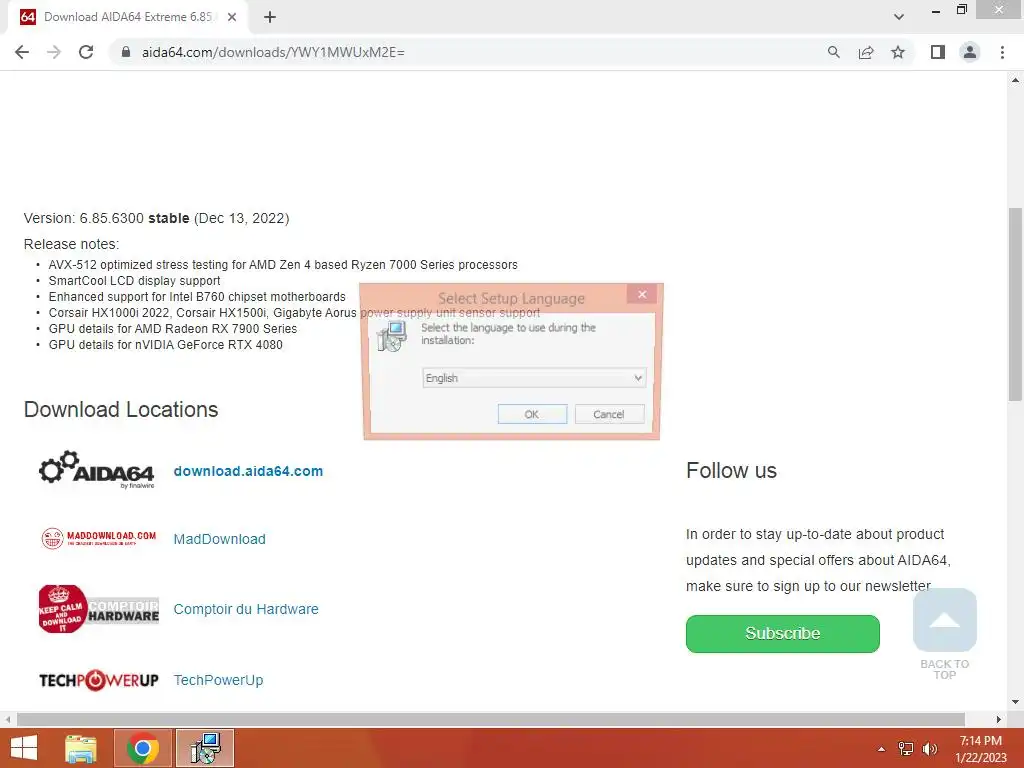Open the MadDownload link
This screenshot has width=1024, height=768.
pyautogui.click(x=219, y=539)
